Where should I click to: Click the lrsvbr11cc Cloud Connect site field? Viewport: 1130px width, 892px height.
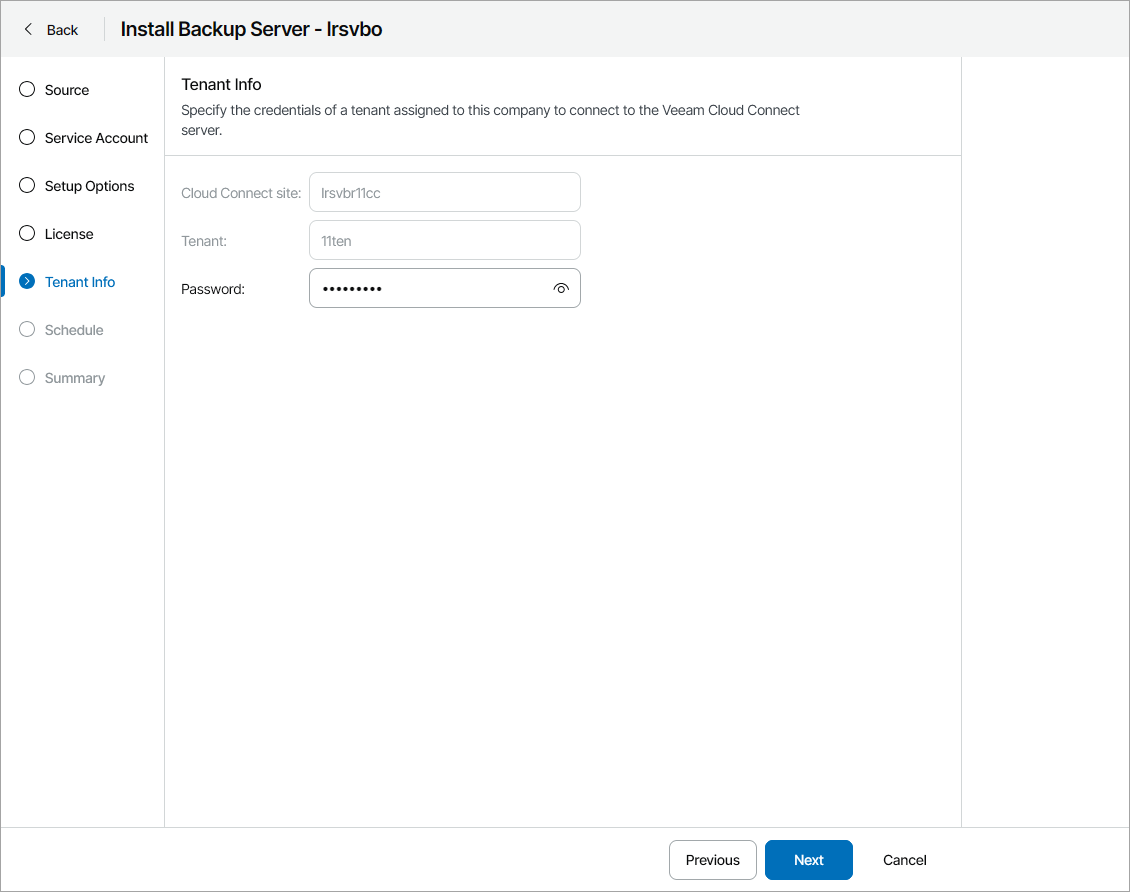[x=444, y=192]
